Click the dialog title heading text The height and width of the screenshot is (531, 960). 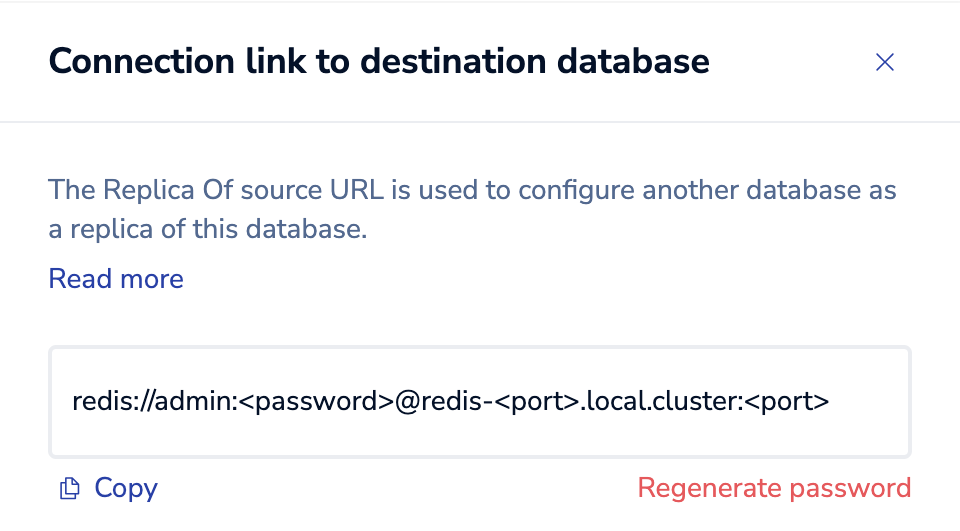pos(379,62)
